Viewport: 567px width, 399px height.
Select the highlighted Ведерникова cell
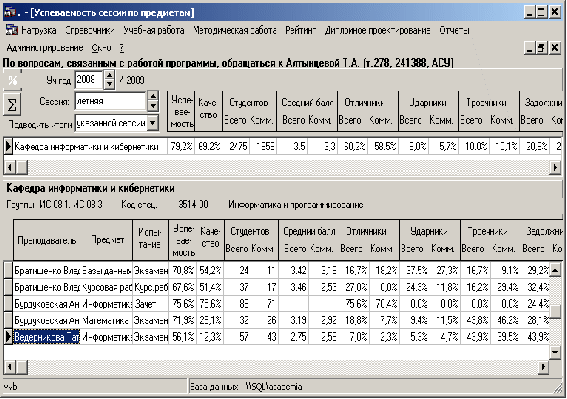click(x=47, y=337)
